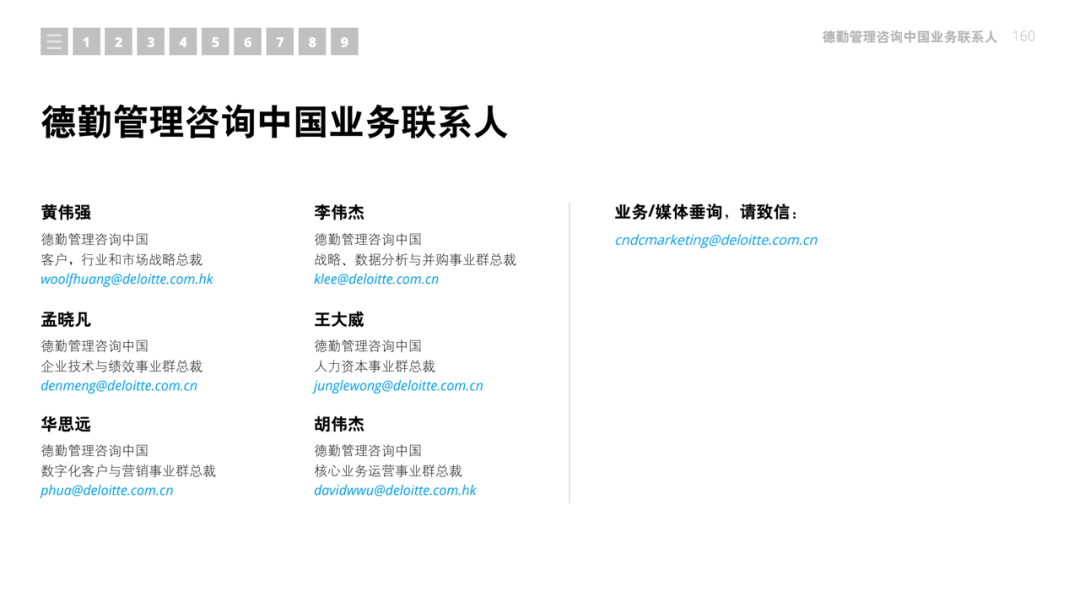Click the gray header text 德勤管理咨询中国业务联系人

coord(909,36)
